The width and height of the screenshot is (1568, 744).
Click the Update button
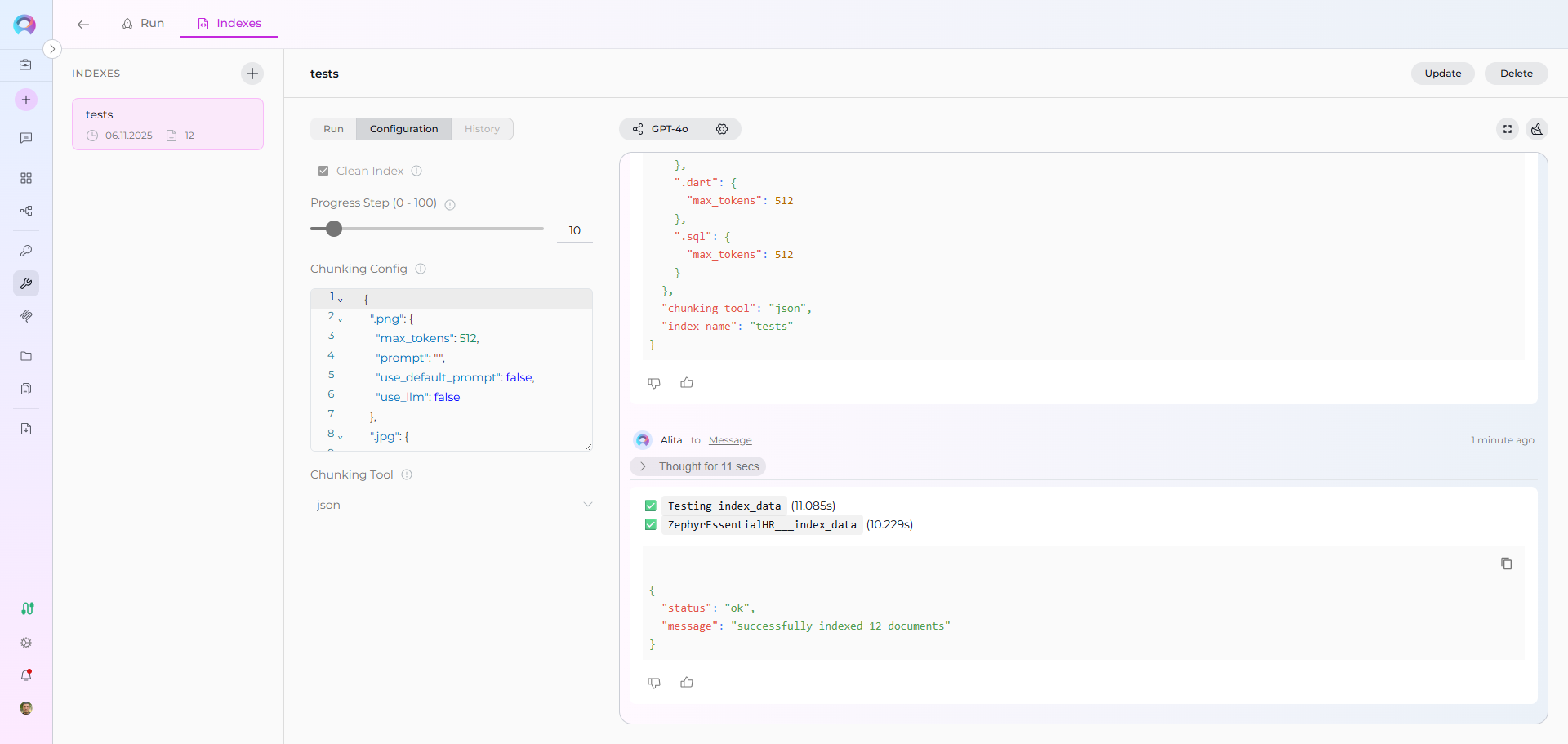[1442, 74]
